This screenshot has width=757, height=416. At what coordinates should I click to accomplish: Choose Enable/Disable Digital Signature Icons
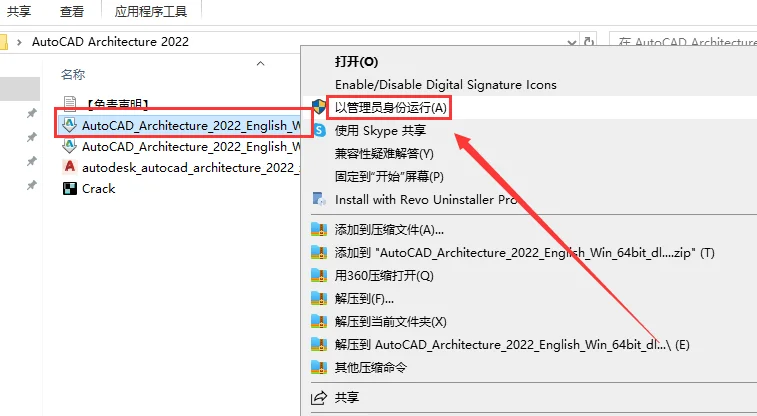445,85
